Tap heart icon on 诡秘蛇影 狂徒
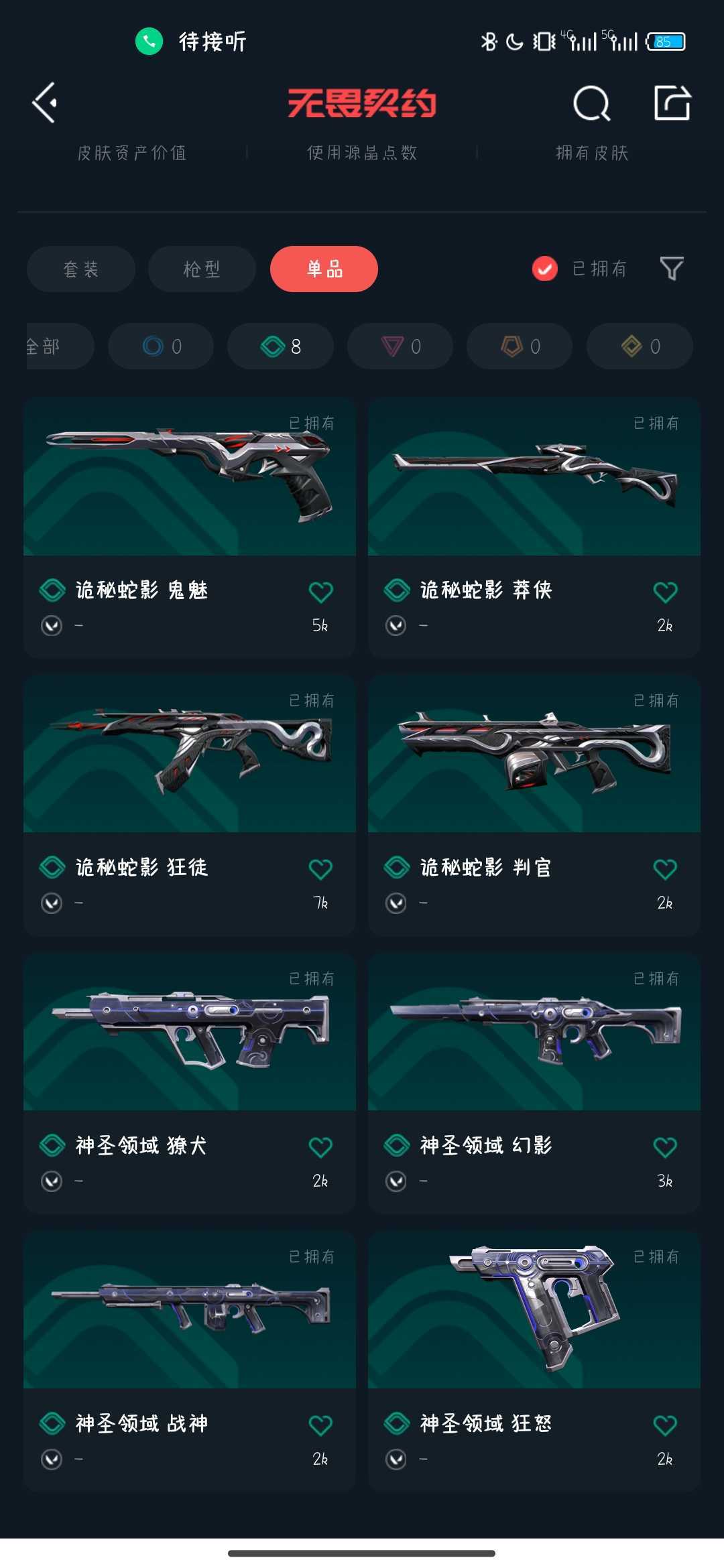 click(x=320, y=869)
